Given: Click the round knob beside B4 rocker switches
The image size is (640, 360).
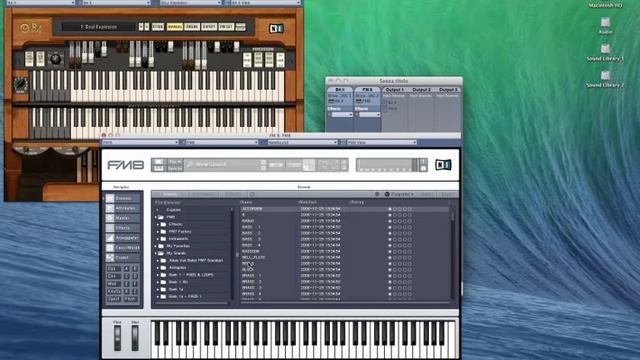Looking at the screenshot, I should (x=55, y=59).
